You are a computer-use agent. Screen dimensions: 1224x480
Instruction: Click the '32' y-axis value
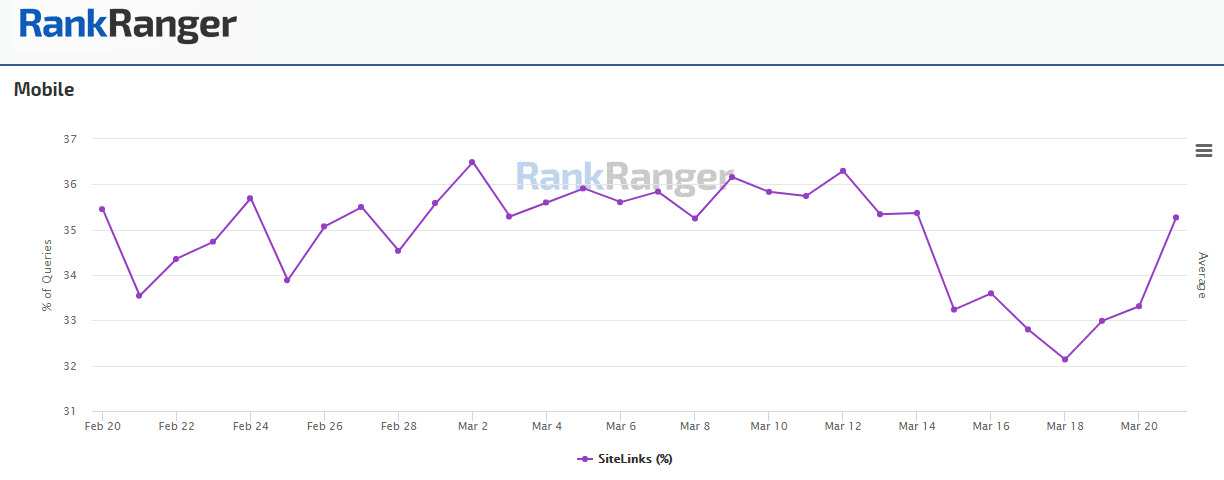point(69,366)
